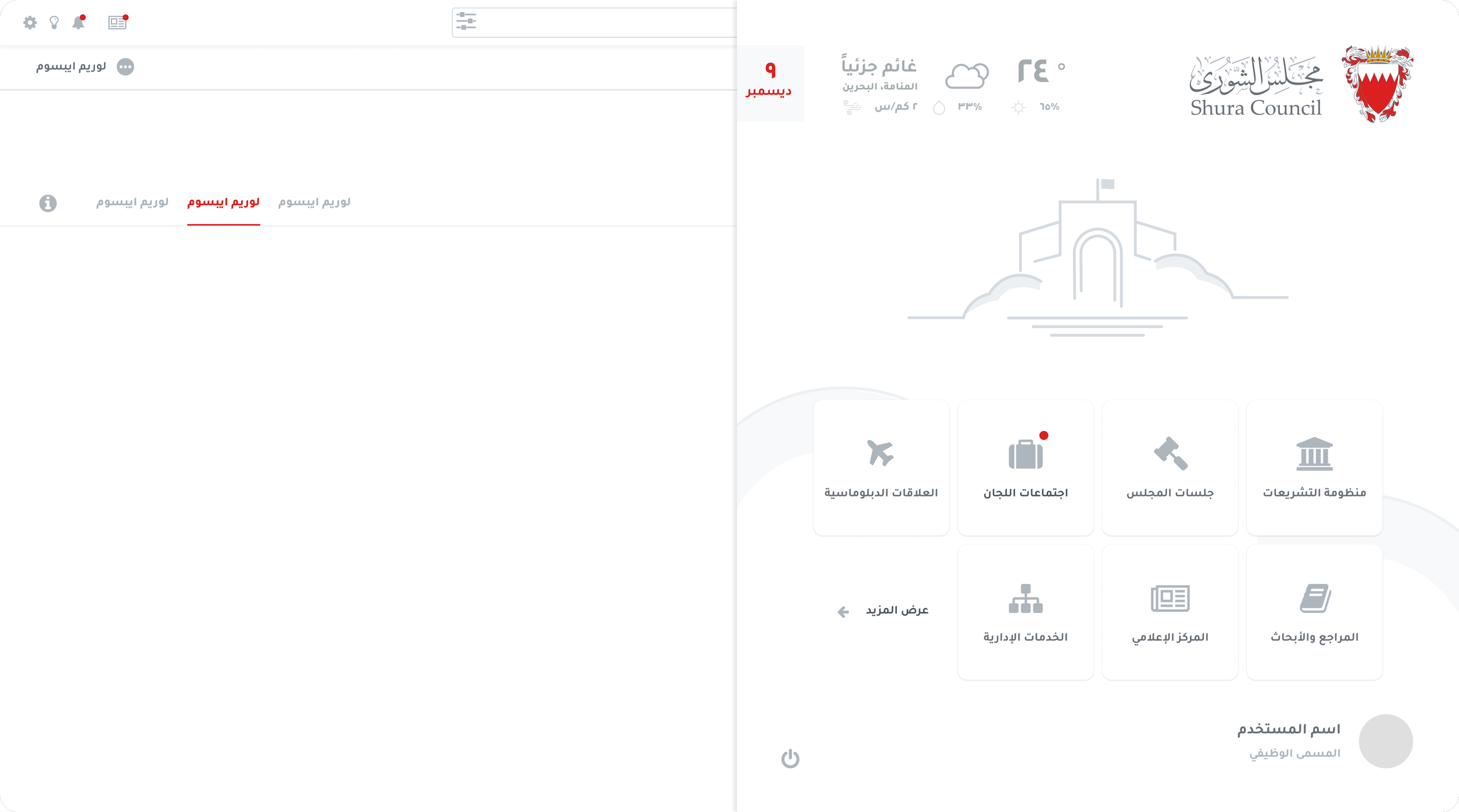This screenshot has height=812, width=1459.
Task: Select the red active لوريم ايبسوم tab
Action: (224, 202)
